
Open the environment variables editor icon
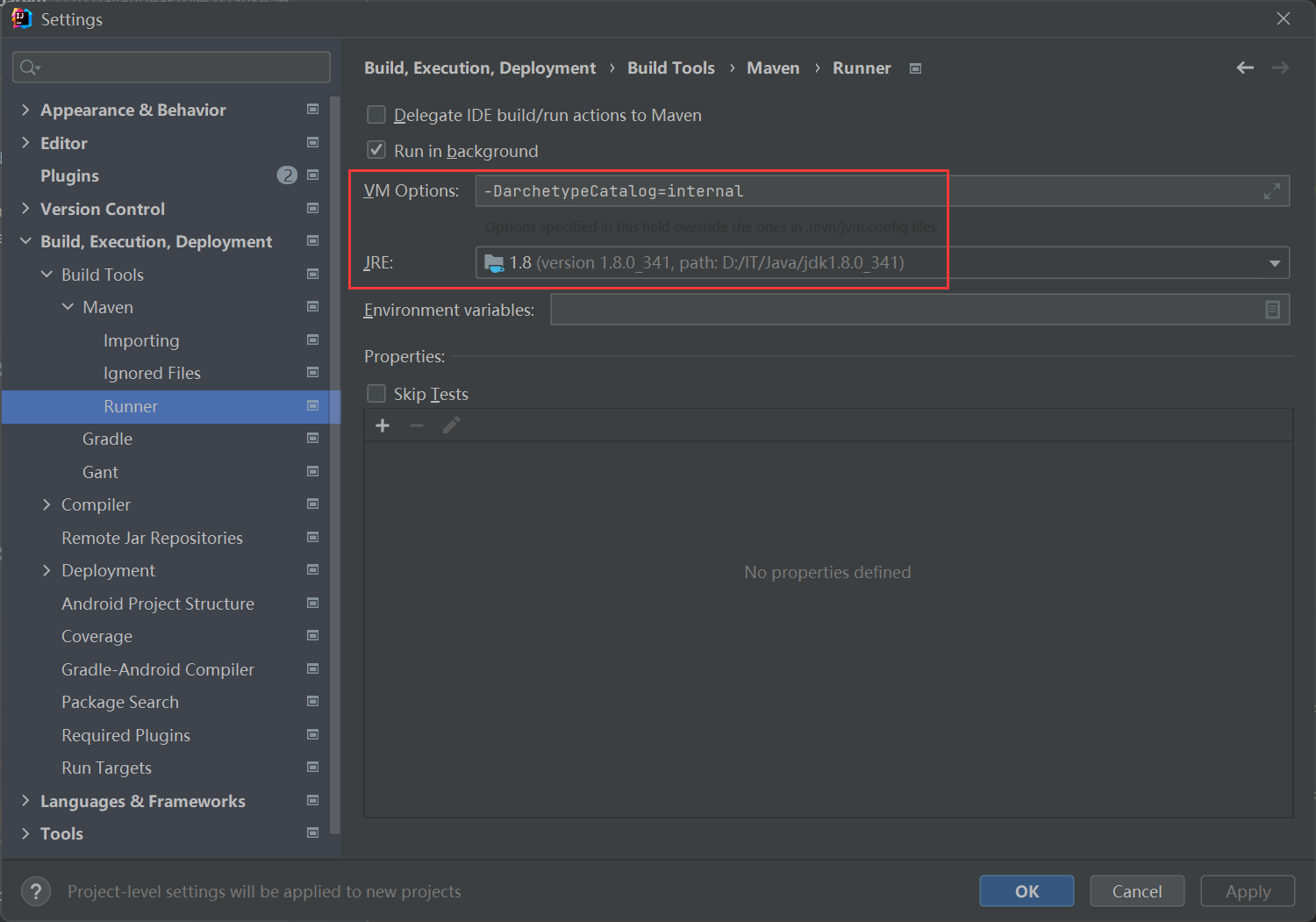click(1272, 310)
